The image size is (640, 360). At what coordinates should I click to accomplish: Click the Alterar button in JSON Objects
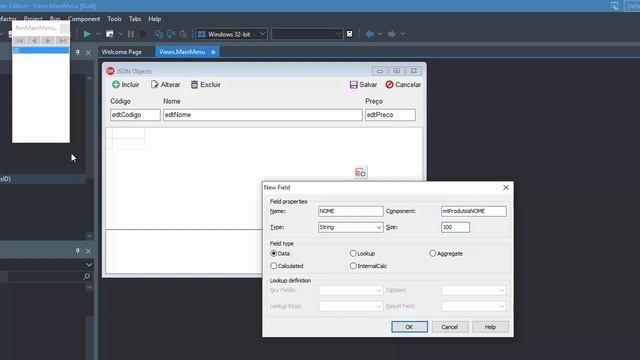pyautogui.click(x=165, y=84)
